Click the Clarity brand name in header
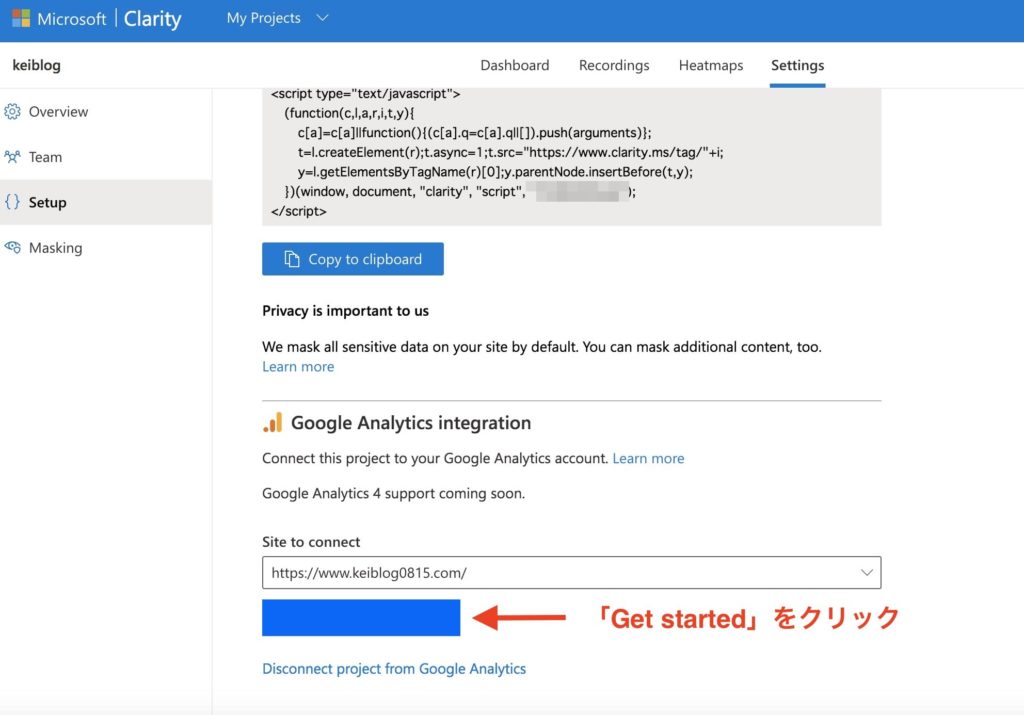The width and height of the screenshot is (1024, 715). pyautogui.click(x=153, y=18)
